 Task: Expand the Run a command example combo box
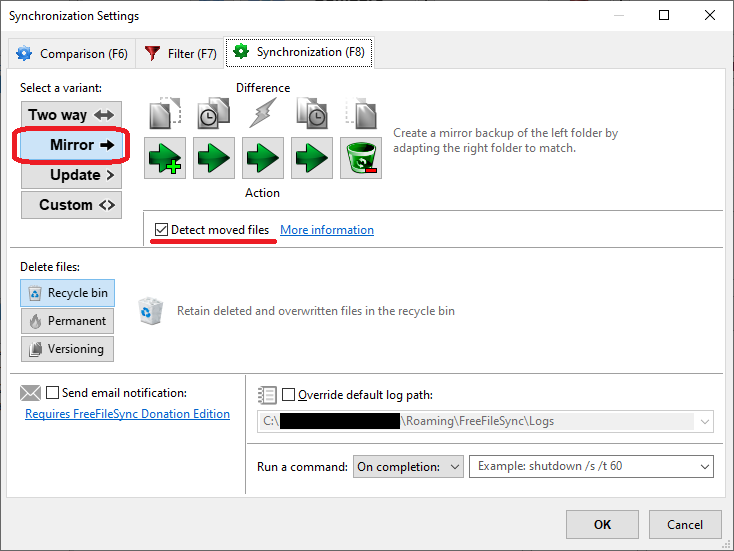tap(705, 466)
